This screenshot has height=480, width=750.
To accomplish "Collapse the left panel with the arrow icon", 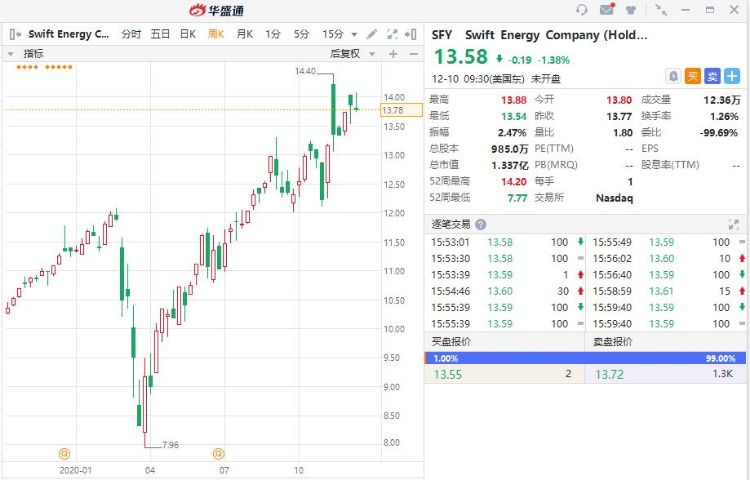I will pos(15,34).
